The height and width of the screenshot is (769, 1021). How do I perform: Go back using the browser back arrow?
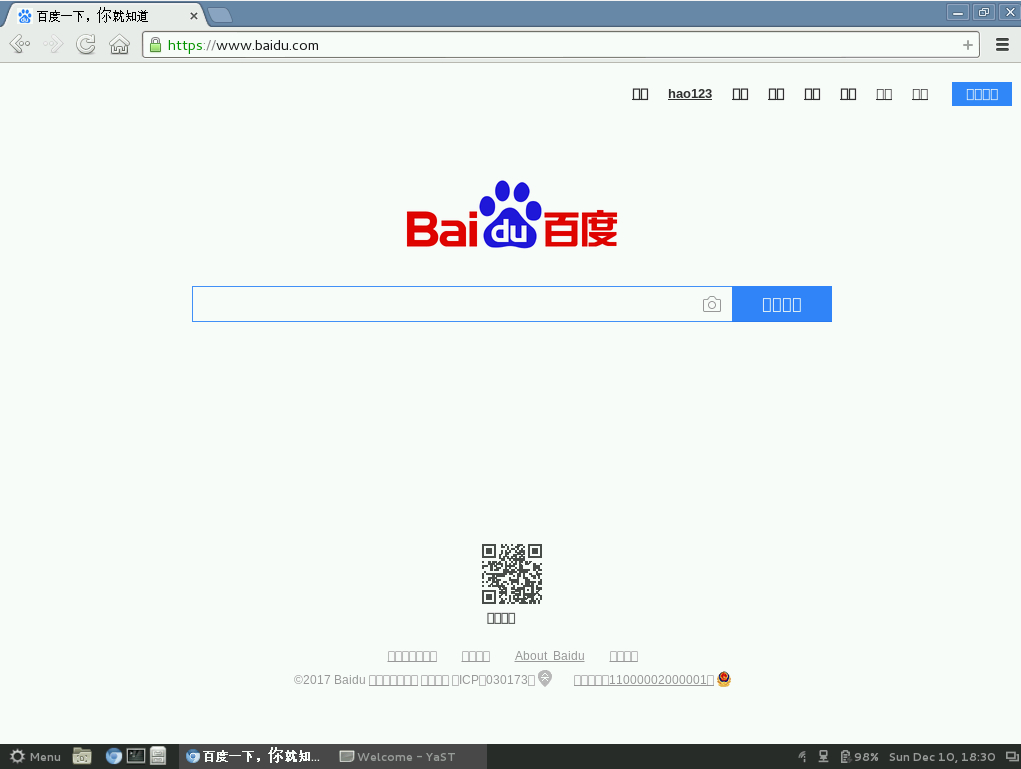20,44
